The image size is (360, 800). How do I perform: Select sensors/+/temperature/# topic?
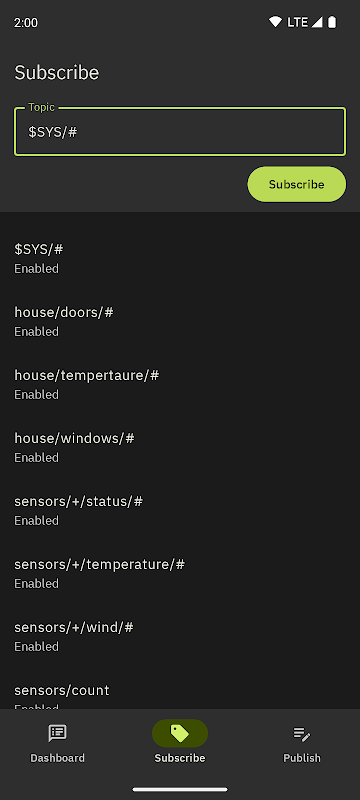point(180,573)
